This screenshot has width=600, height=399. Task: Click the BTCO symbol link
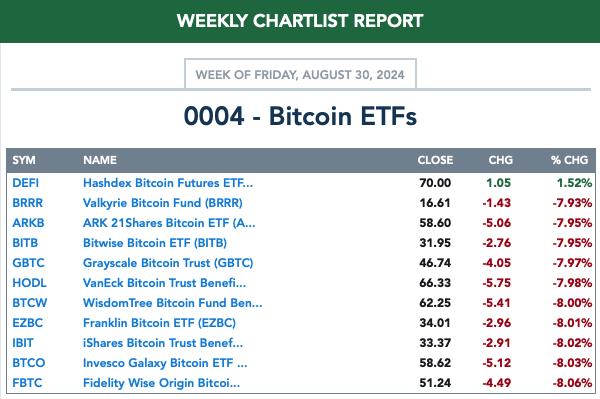pyautogui.click(x=29, y=363)
